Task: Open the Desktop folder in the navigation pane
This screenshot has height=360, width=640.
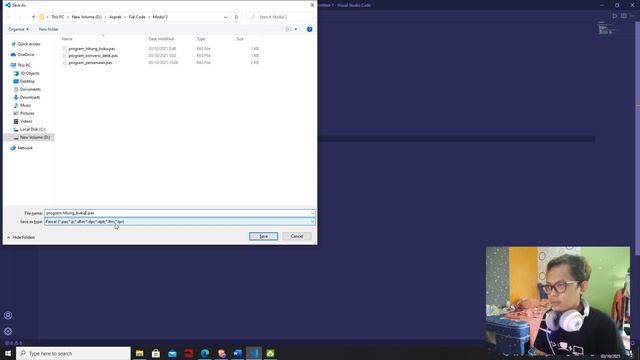Action: [27, 81]
